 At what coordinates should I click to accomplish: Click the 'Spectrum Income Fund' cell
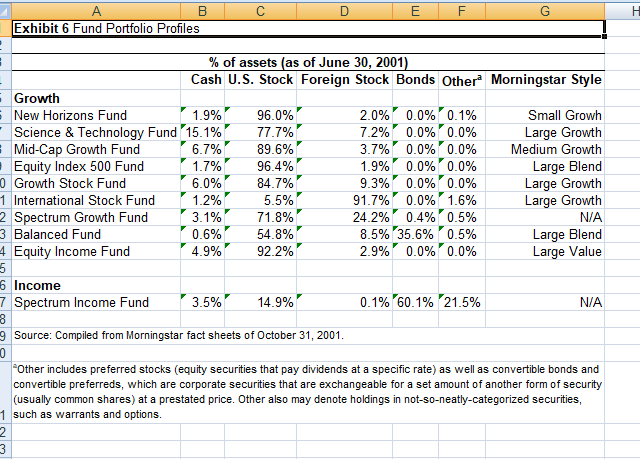click(96, 302)
